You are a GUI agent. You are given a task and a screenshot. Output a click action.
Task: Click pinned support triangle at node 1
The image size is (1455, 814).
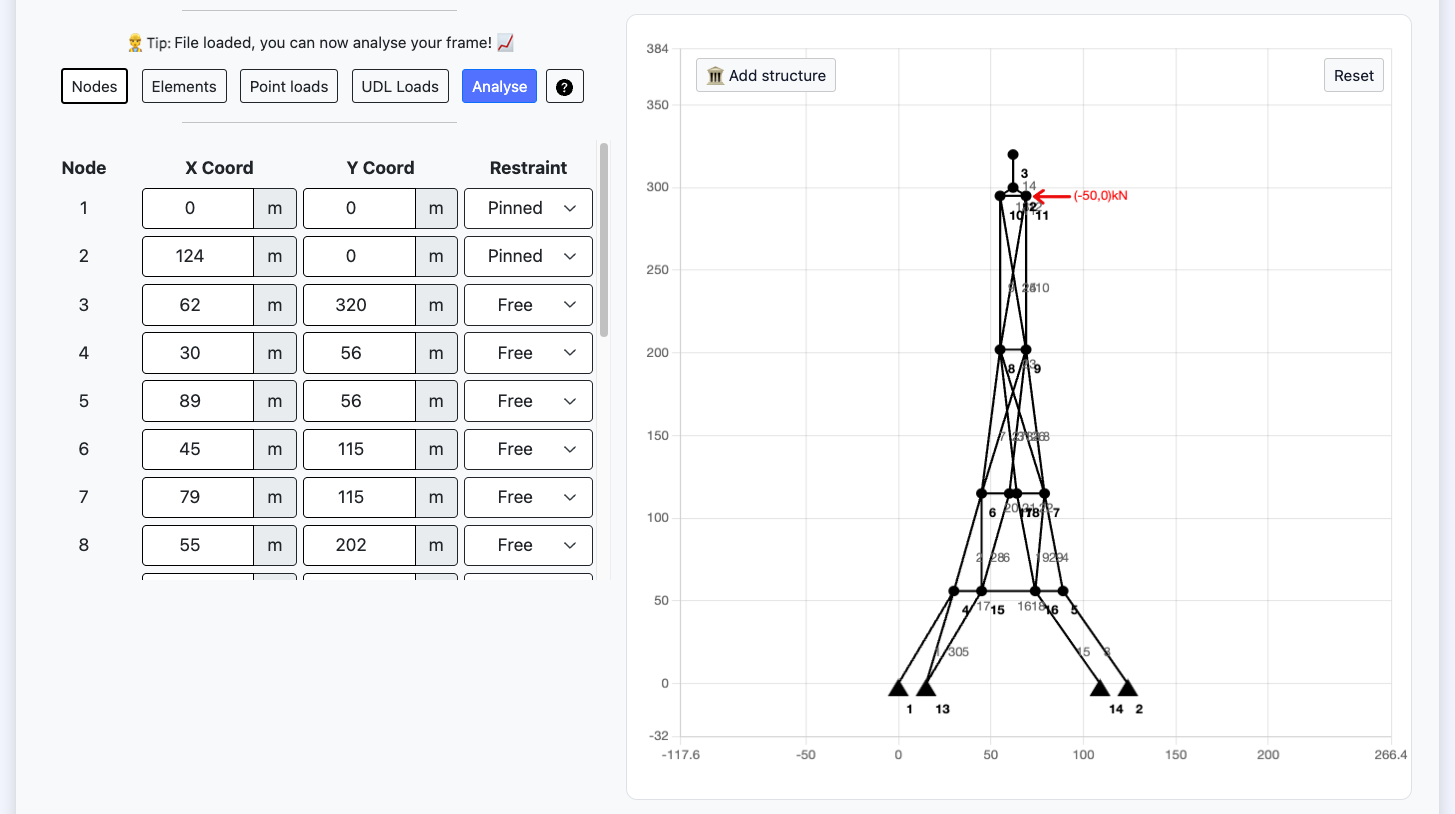tap(898, 688)
